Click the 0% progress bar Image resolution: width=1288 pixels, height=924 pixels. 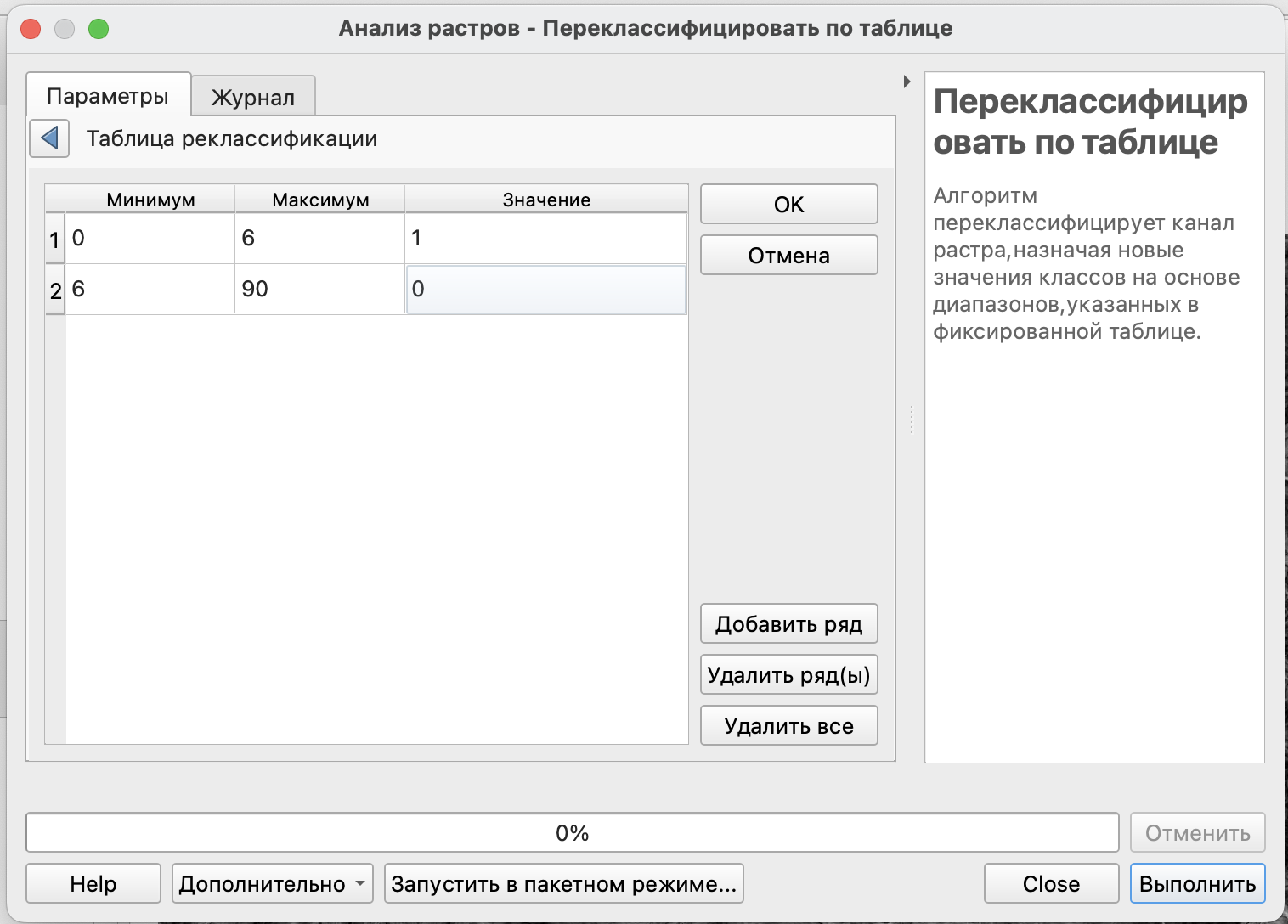point(572,833)
